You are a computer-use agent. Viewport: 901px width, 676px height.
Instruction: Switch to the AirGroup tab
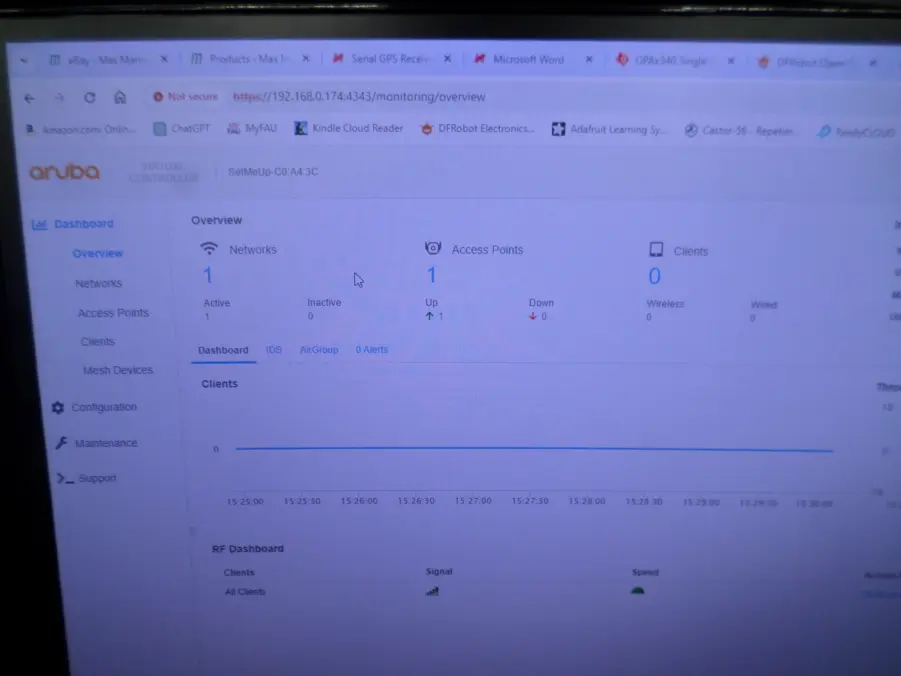tap(319, 350)
